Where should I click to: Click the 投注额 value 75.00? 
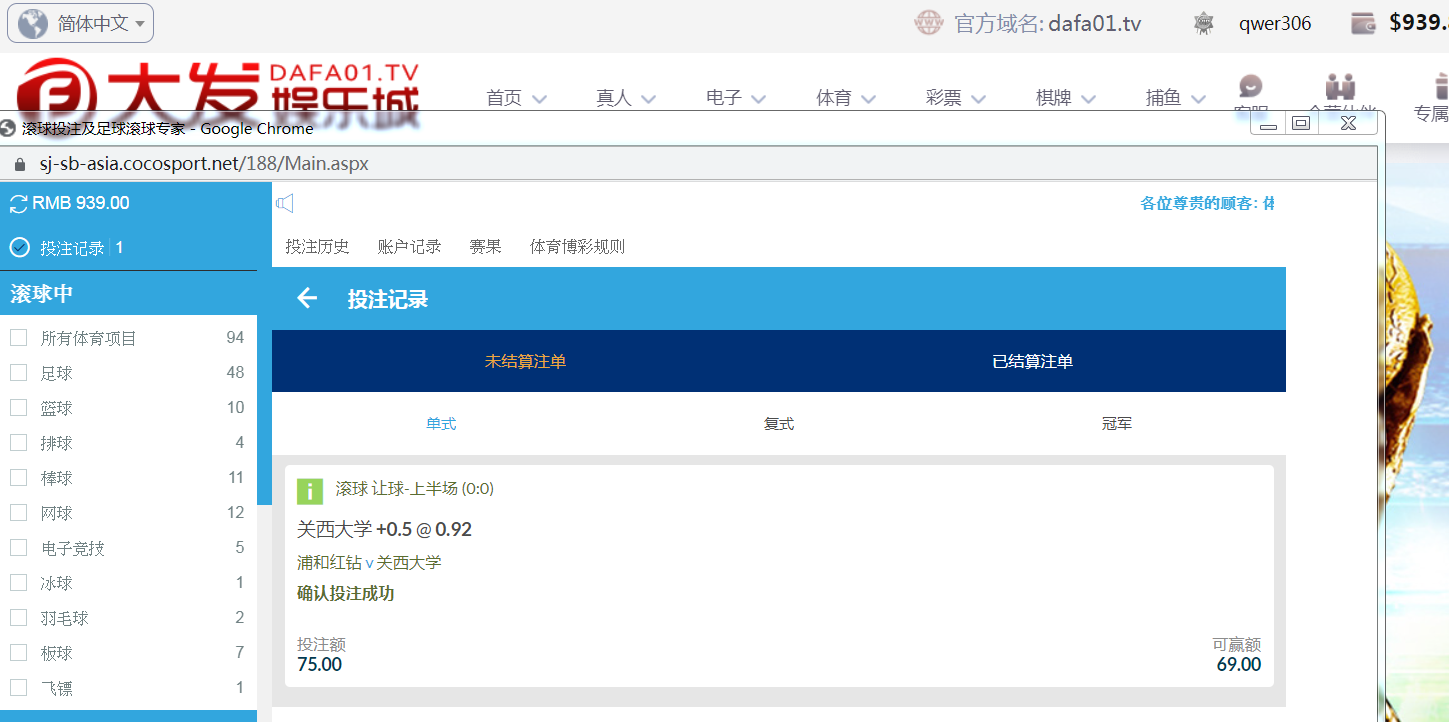point(319,664)
